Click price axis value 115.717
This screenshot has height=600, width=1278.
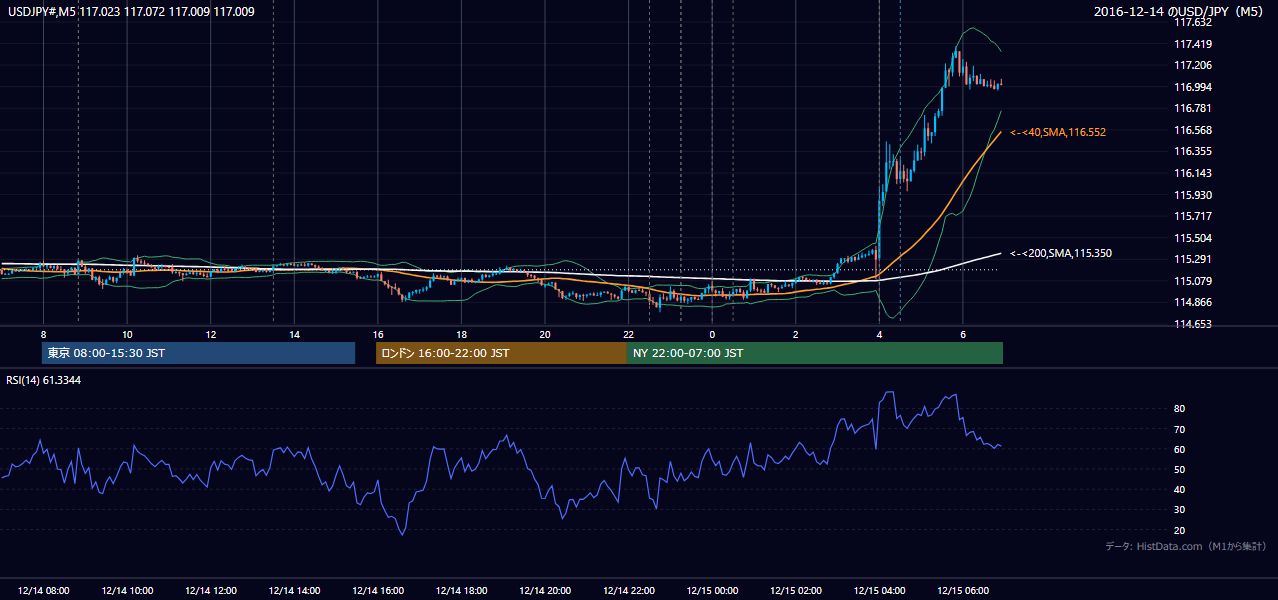point(1194,216)
